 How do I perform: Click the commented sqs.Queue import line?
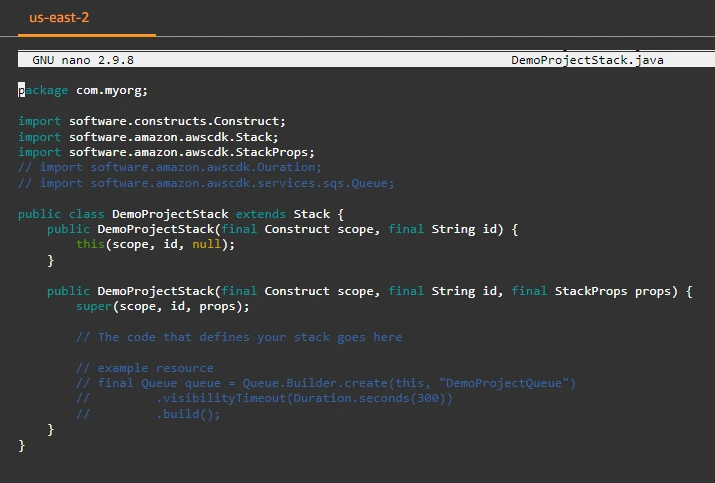[206, 183]
